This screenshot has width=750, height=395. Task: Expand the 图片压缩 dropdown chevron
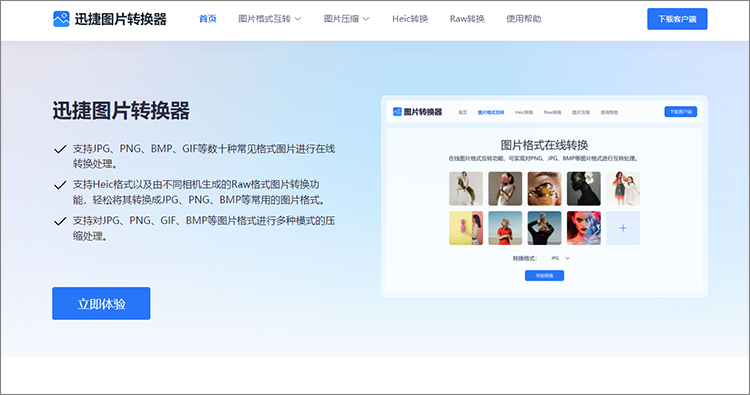(x=366, y=19)
